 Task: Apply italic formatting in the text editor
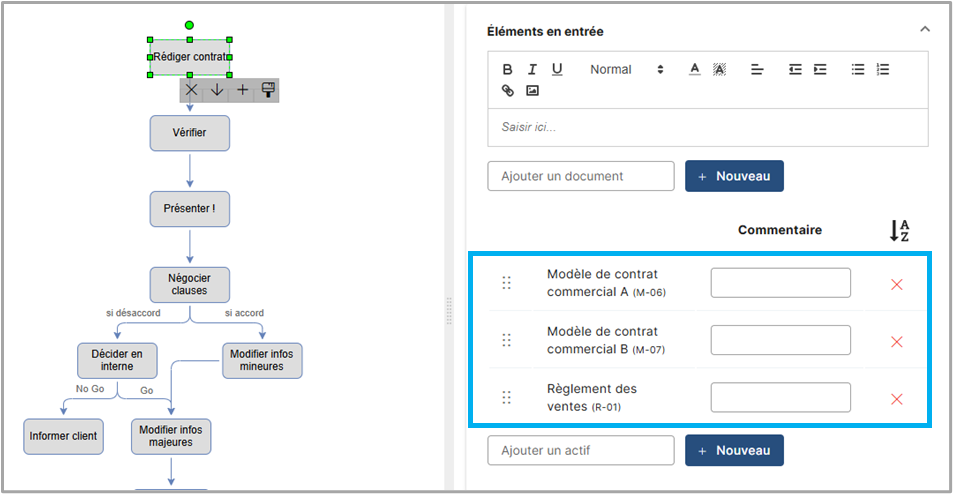pos(532,69)
